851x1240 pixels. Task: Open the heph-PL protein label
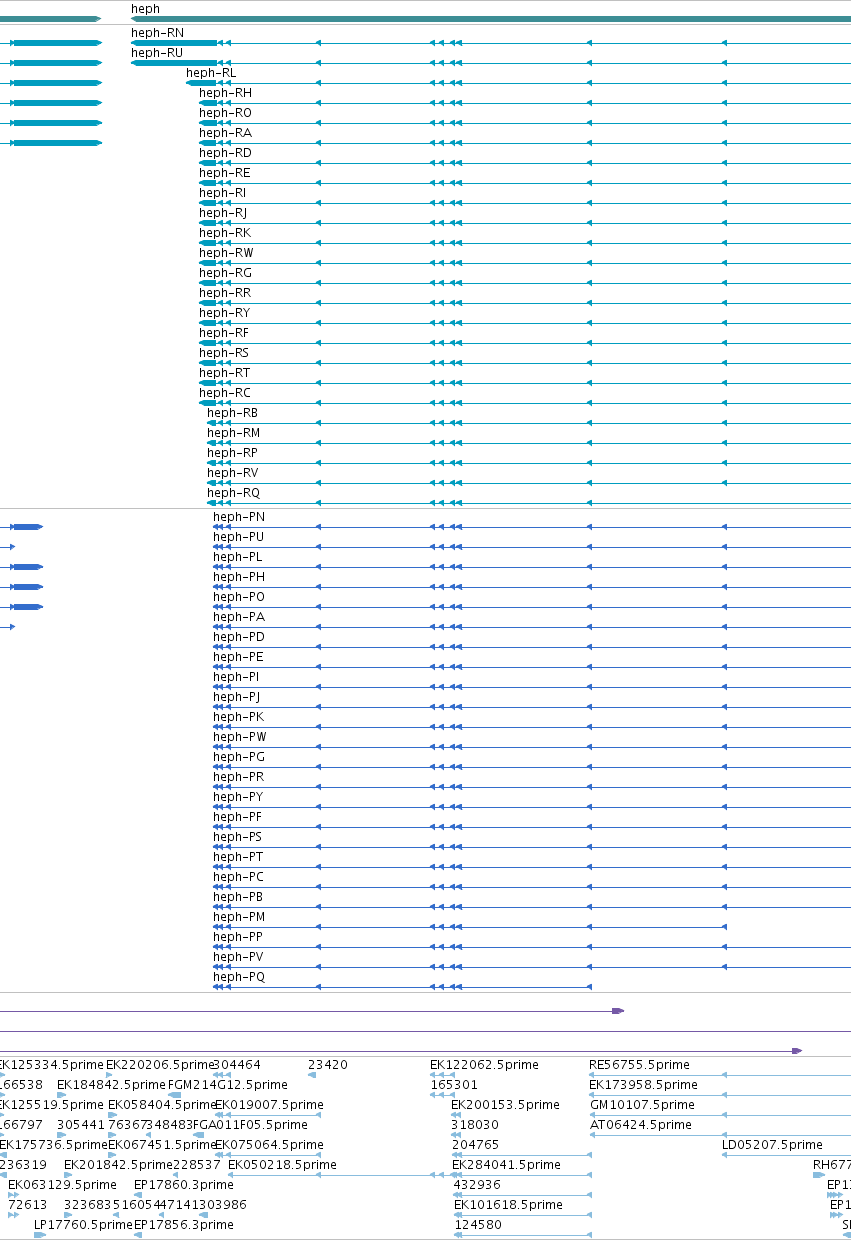pos(238,557)
